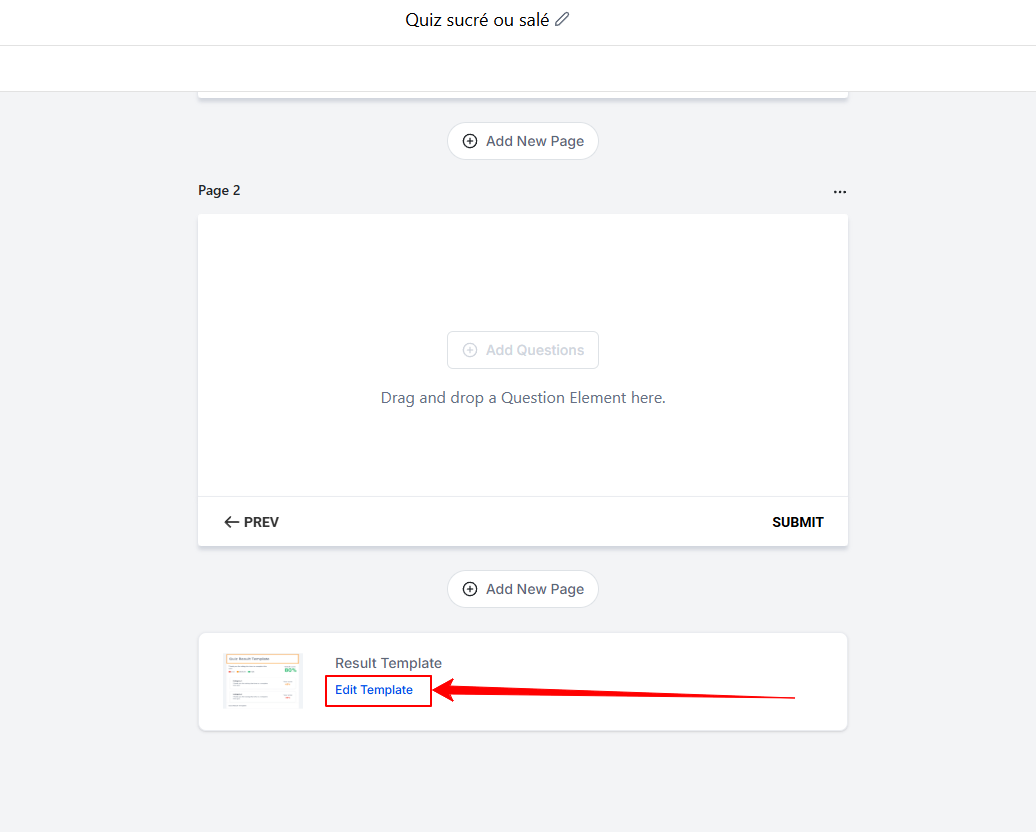Click the plus icon in Add New Page below Page 2
This screenshot has height=832, width=1036.
click(x=470, y=589)
